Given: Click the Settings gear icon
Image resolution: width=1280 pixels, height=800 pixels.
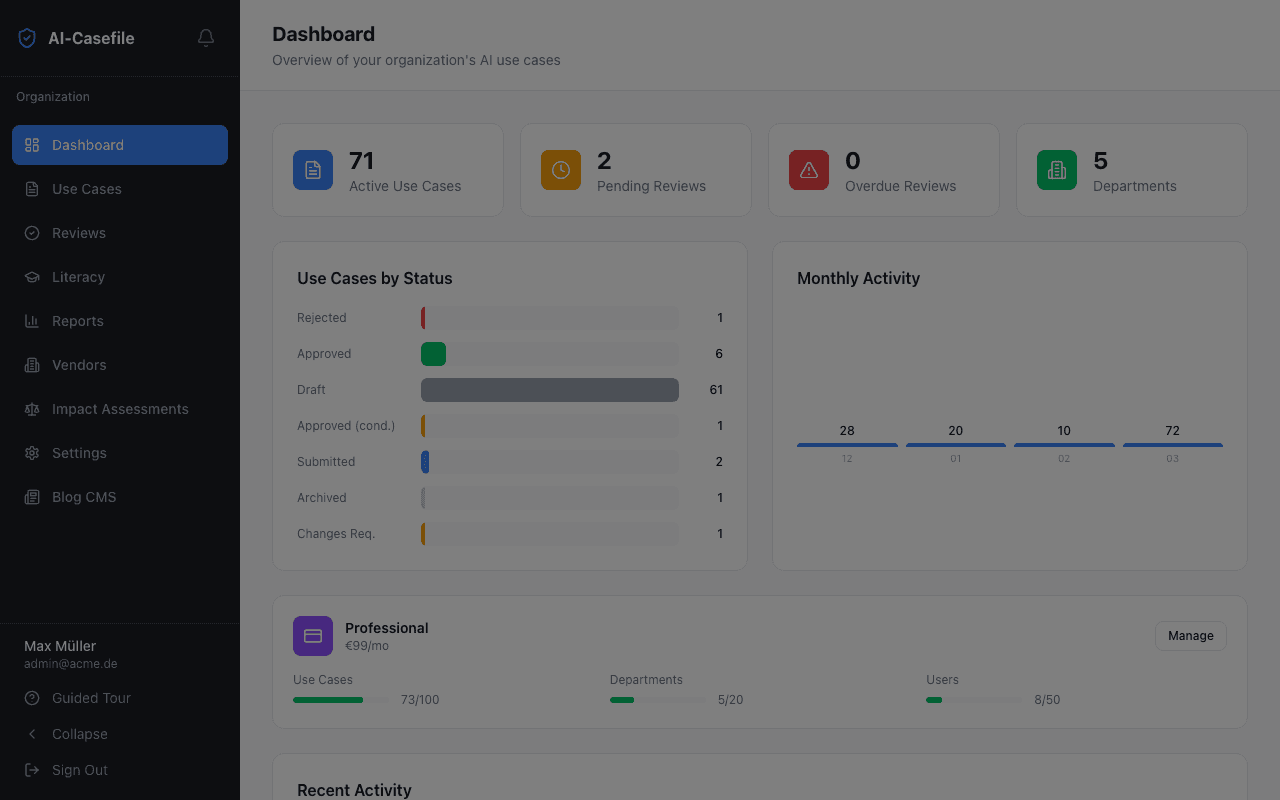Looking at the screenshot, I should (31, 452).
